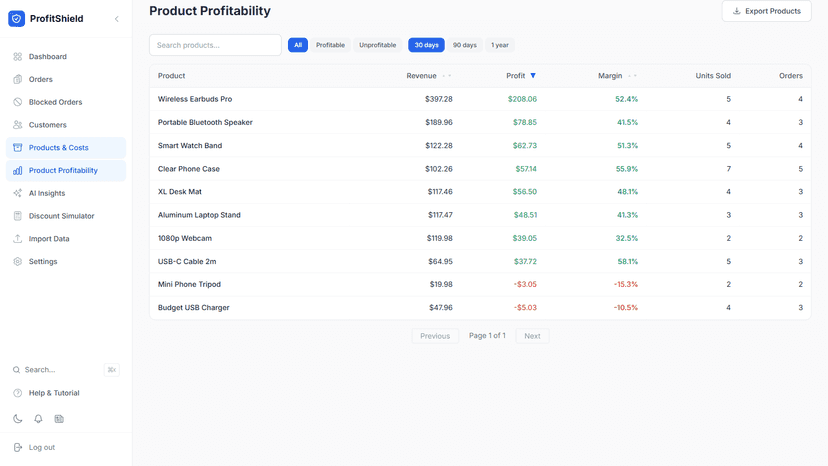This screenshot has height=466, width=828.
Task: Open the Discount Simulator
Action: (x=66, y=216)
